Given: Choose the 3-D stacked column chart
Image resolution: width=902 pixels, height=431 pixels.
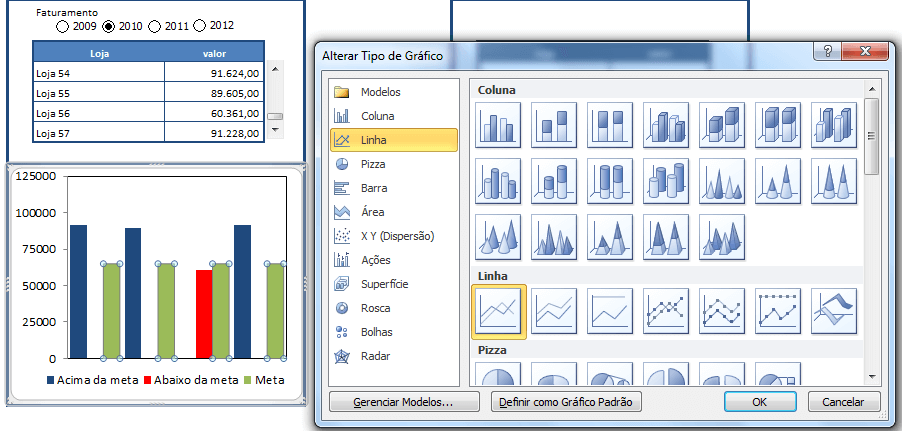Looking at the screenshot, I should pos(722,125).
